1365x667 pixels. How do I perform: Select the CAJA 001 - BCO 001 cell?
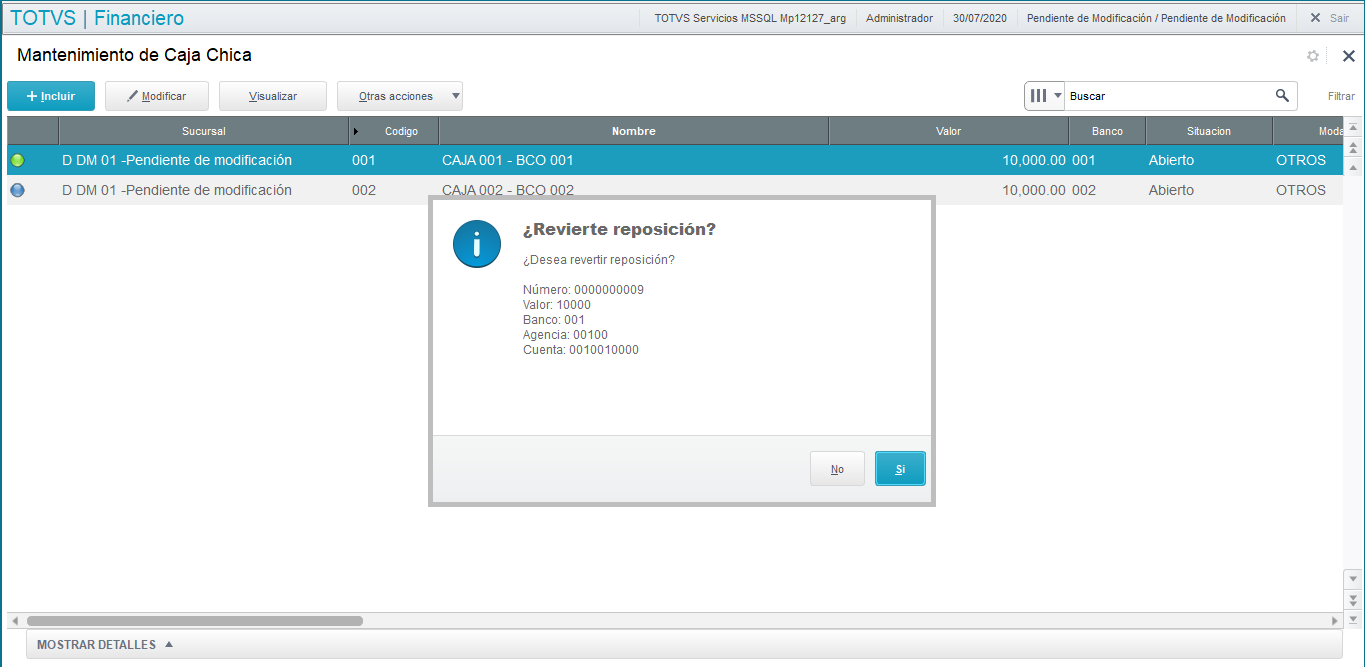coord(634,160)
